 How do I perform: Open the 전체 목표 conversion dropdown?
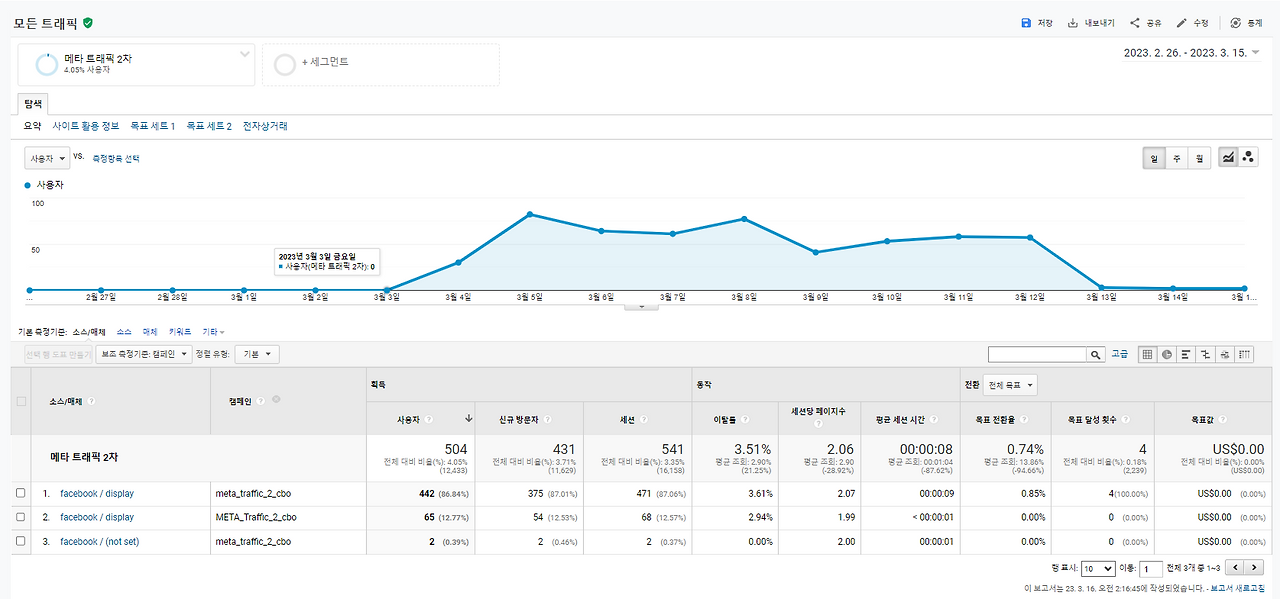1010,385
